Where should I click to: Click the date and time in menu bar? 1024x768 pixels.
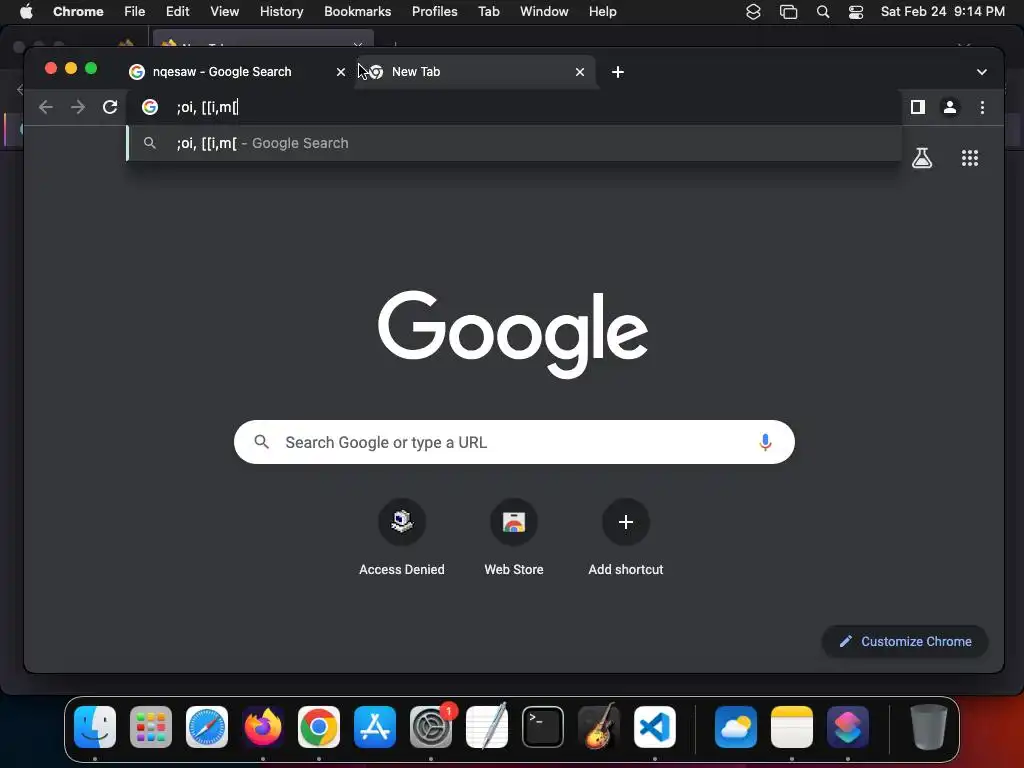[942, 11]
